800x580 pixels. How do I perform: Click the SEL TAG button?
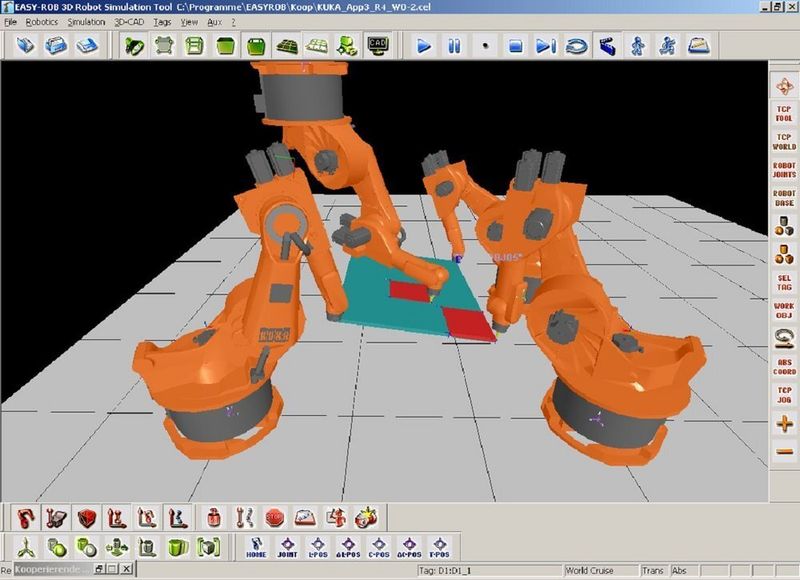pos(784,283)
